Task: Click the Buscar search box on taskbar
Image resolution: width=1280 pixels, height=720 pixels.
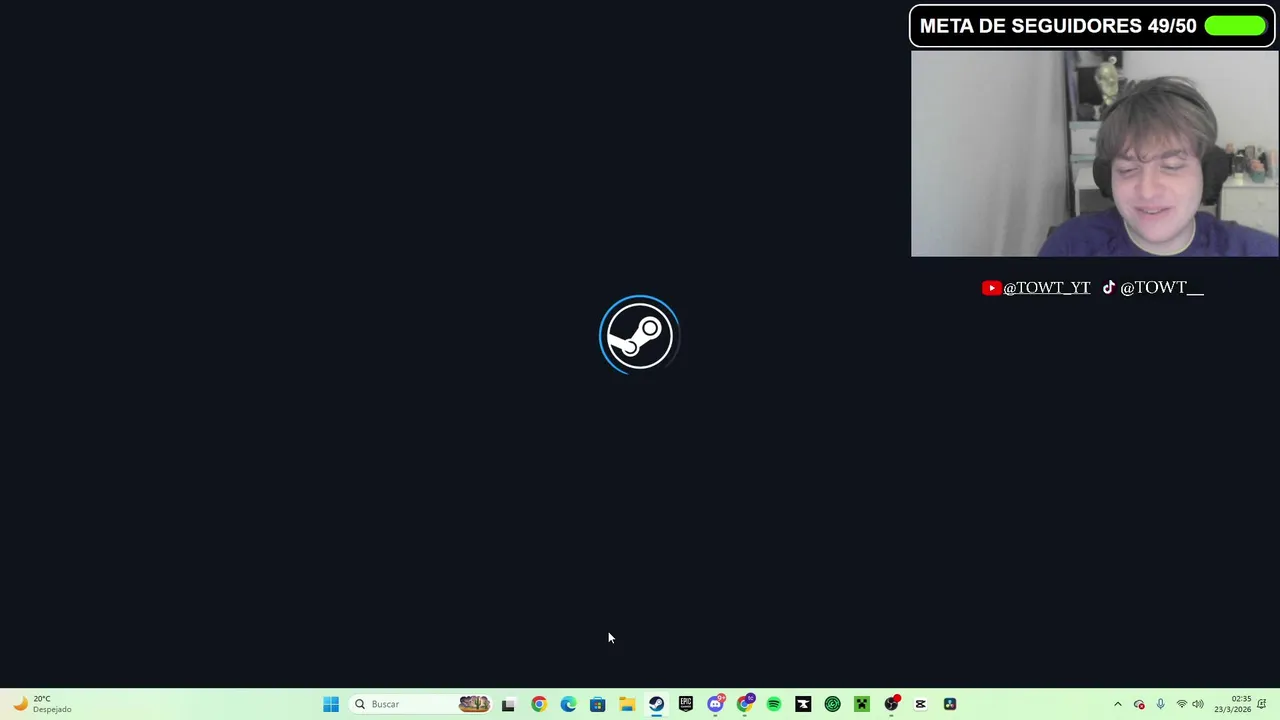Action: pyautogui.click(x=420, y=704)
